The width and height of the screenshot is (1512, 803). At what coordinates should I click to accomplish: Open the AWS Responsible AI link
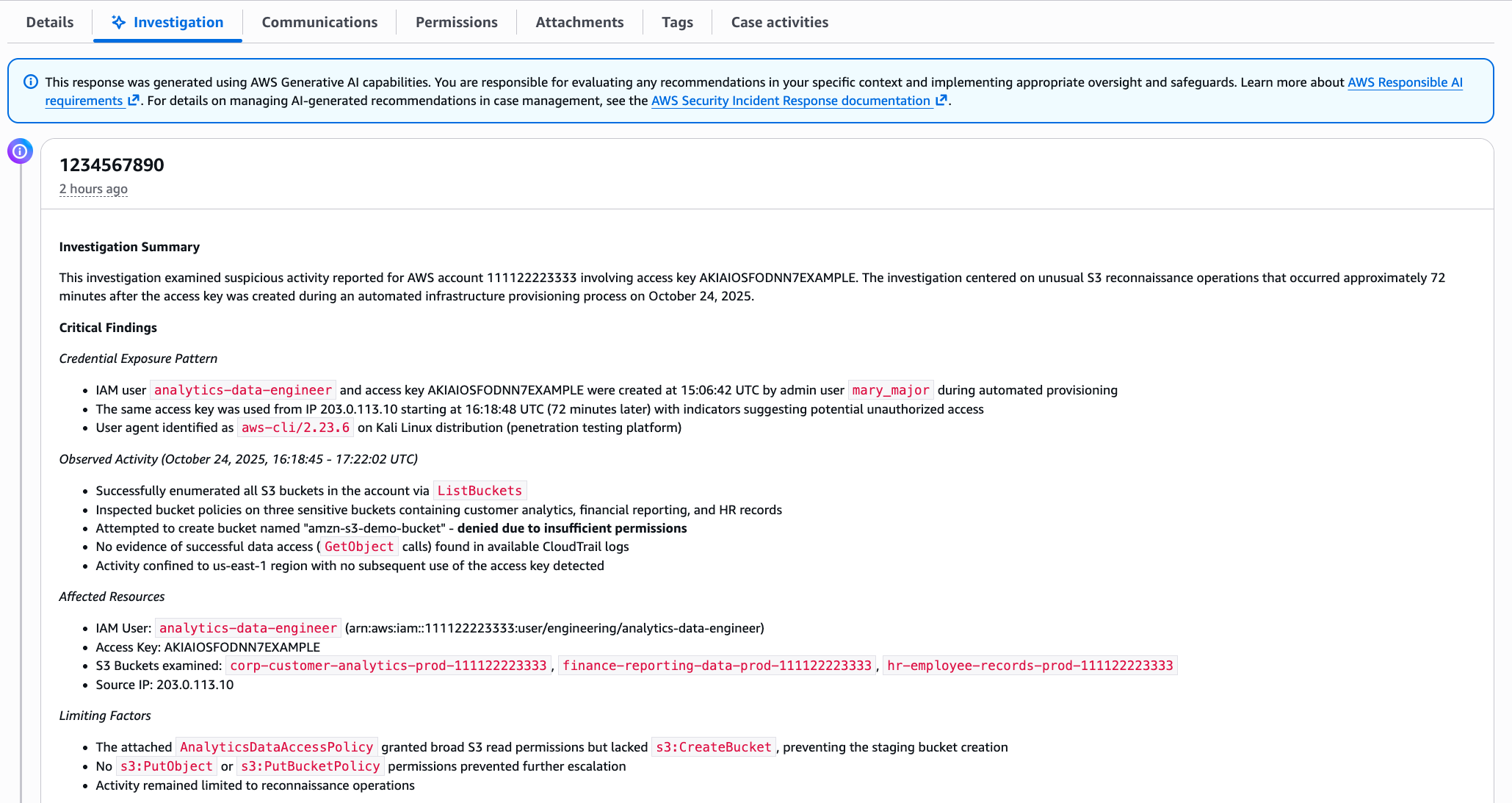(x=1404, y=82)
